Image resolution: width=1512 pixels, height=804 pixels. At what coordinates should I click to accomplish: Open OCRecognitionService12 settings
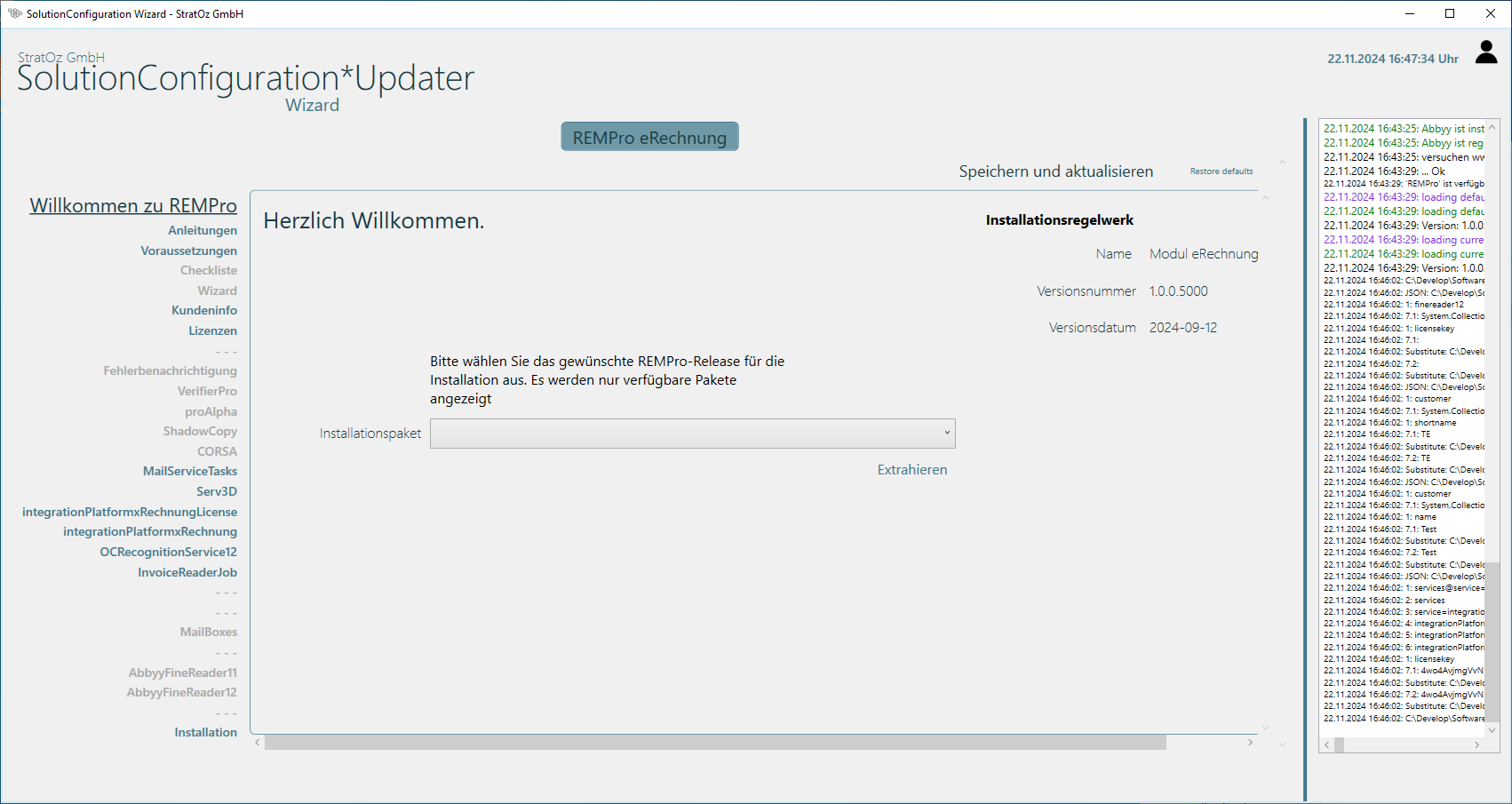[168, 553]
